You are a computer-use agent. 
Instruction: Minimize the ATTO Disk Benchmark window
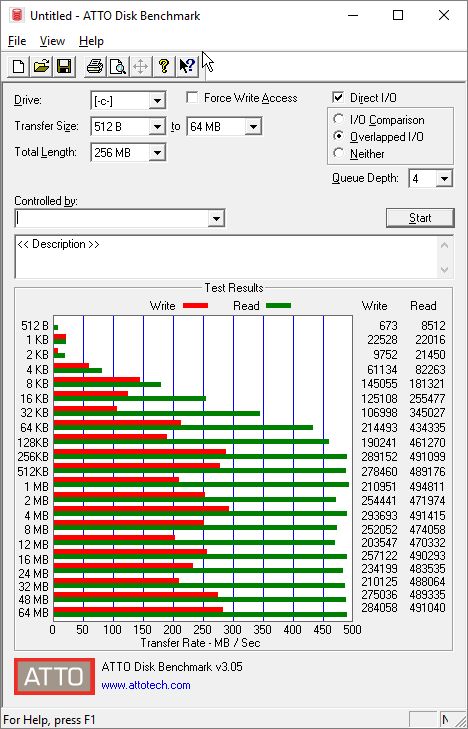tap(354, 15)
